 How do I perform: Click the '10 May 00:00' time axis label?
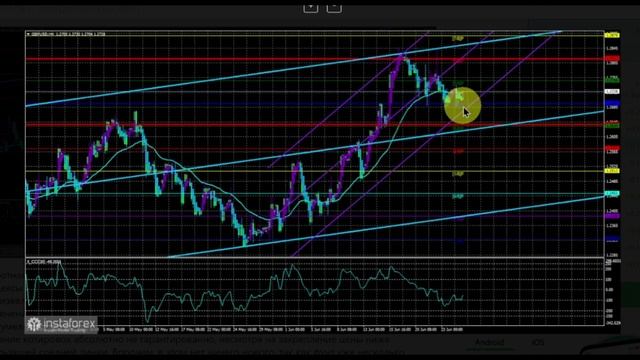click(141, 329)
